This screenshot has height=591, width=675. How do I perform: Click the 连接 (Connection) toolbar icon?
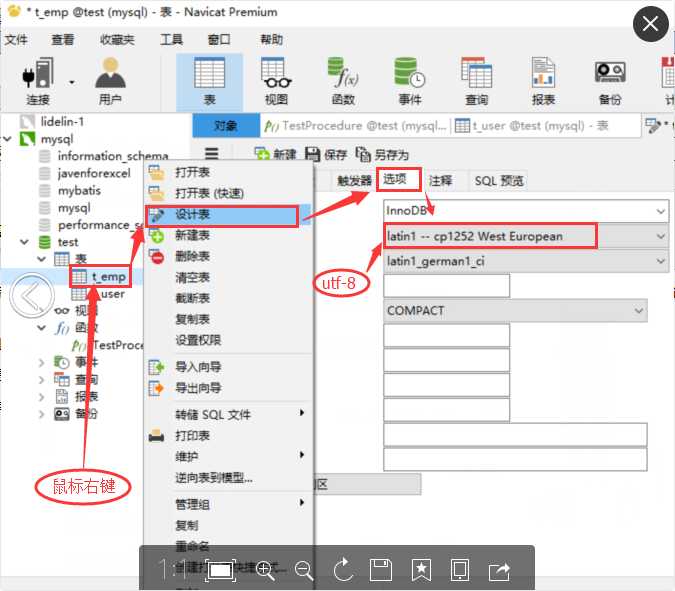coord(38,81)
